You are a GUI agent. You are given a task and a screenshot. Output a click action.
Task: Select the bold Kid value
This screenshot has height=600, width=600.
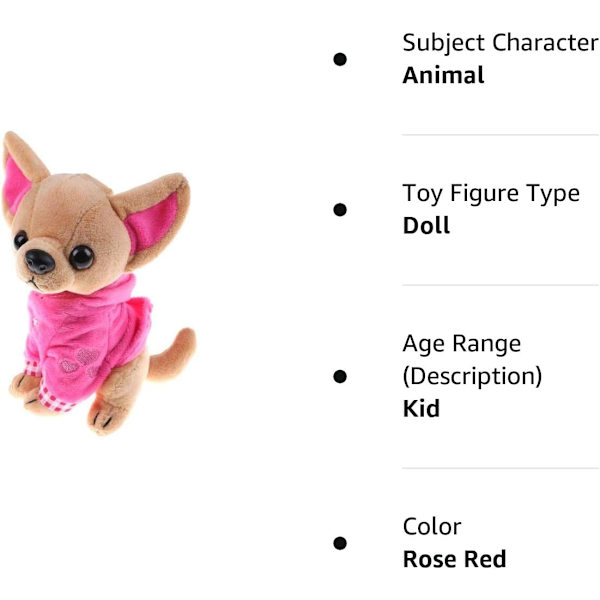(421, 408)
